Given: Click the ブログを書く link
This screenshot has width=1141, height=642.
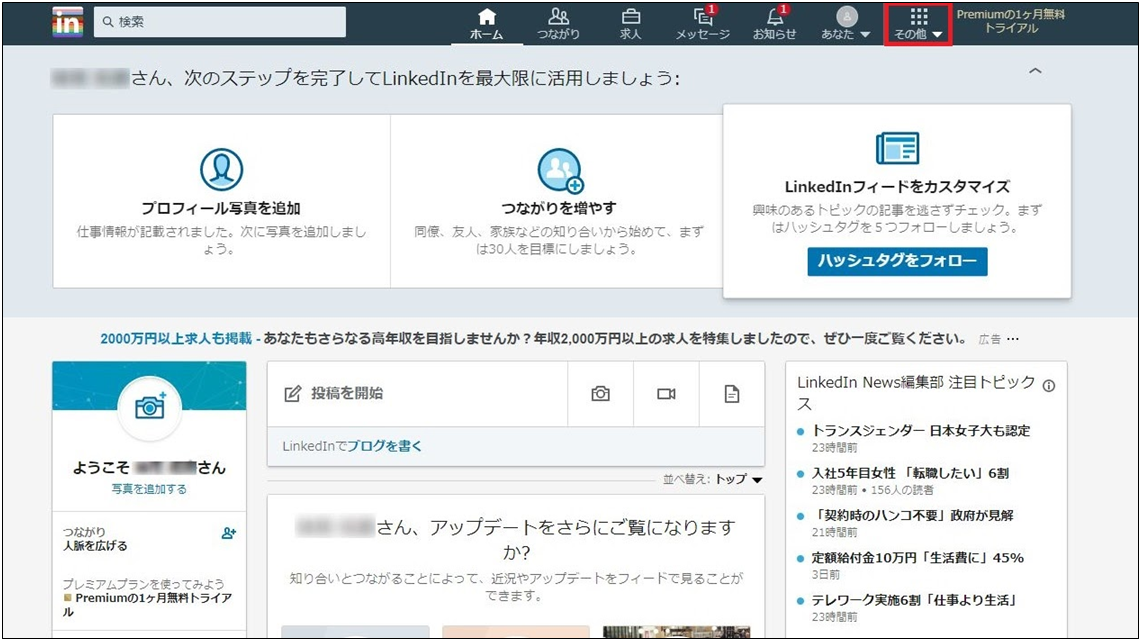Looking at the screenshot, I should pos(383,446).
